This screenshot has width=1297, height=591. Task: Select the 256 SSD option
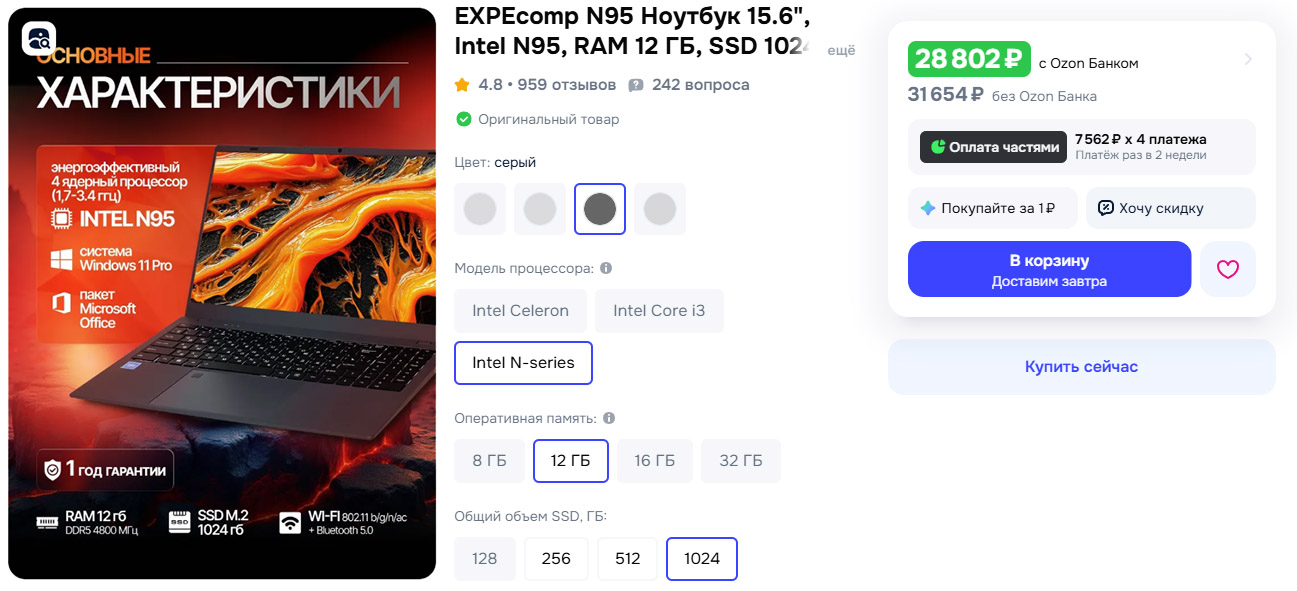556,559
